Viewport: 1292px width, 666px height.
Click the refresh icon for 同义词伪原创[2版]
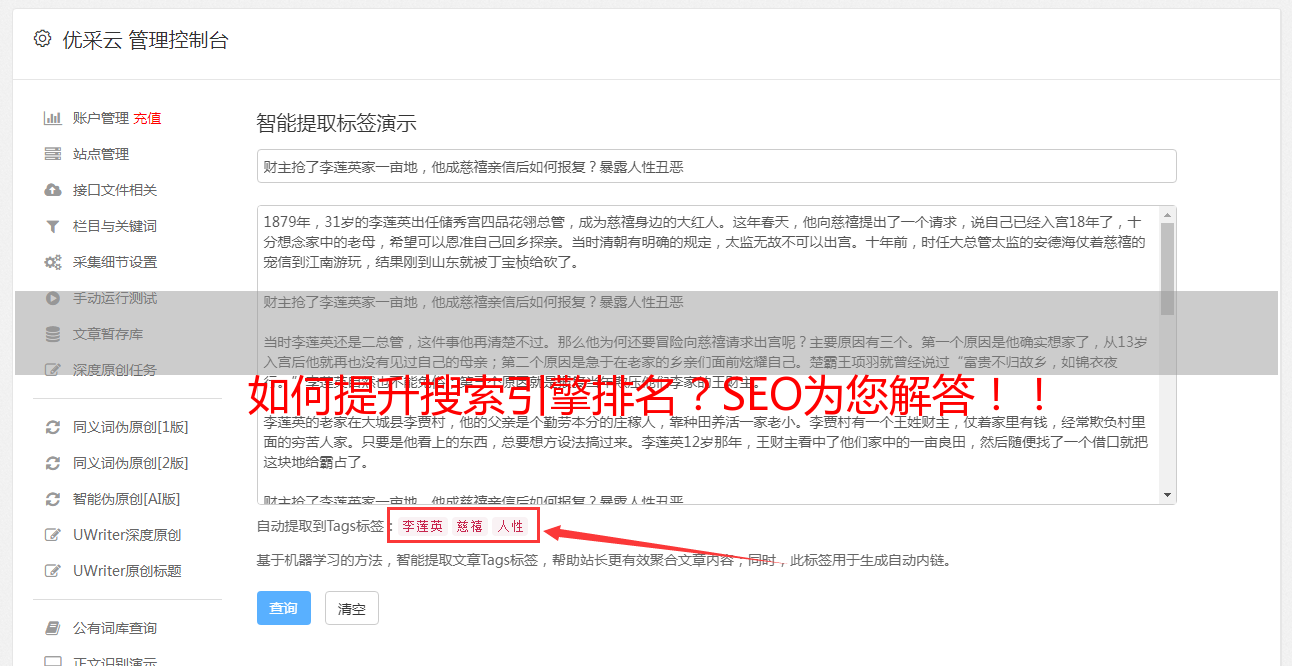click(53, 463)
